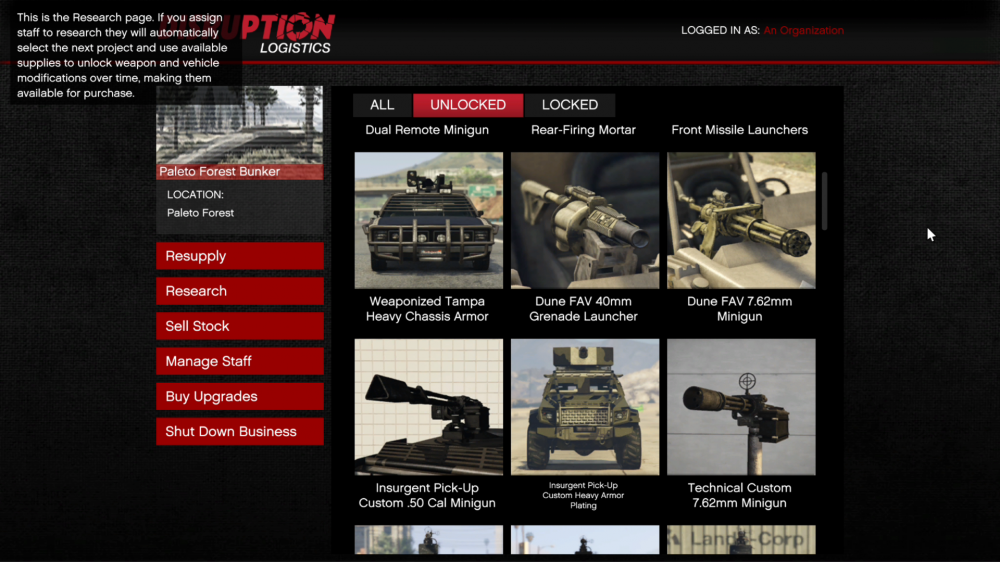Click the 'Front Missile Launchers' label
Viewport: 1000px width, 562px height.
click(740, 130)
